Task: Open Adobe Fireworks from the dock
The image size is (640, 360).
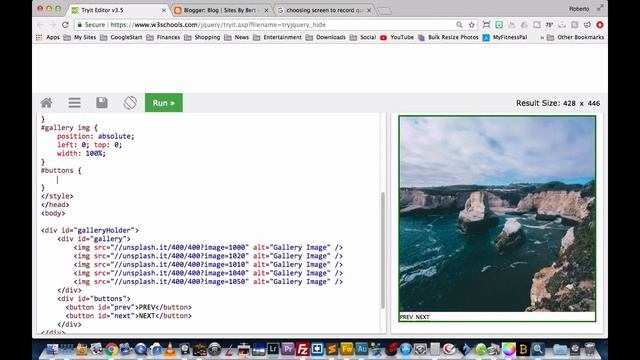Action: point(347,349)
